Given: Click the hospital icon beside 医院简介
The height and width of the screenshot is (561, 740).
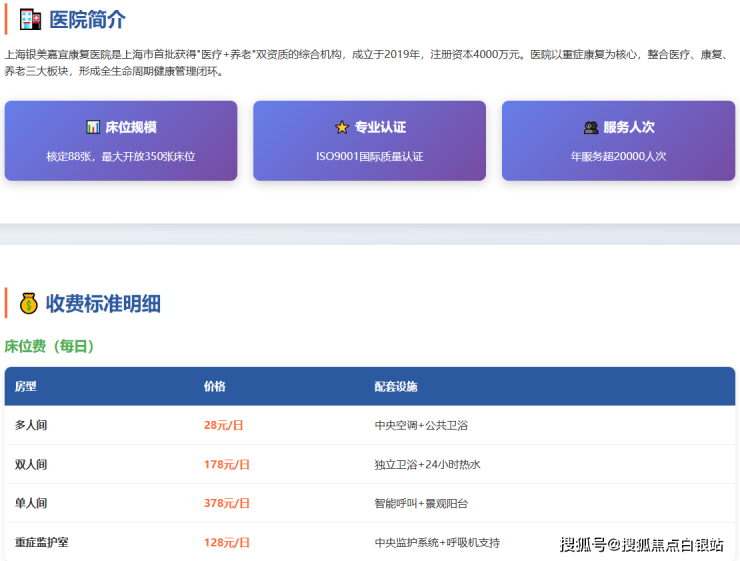Looking at the screenshot, I should (30, 19).
